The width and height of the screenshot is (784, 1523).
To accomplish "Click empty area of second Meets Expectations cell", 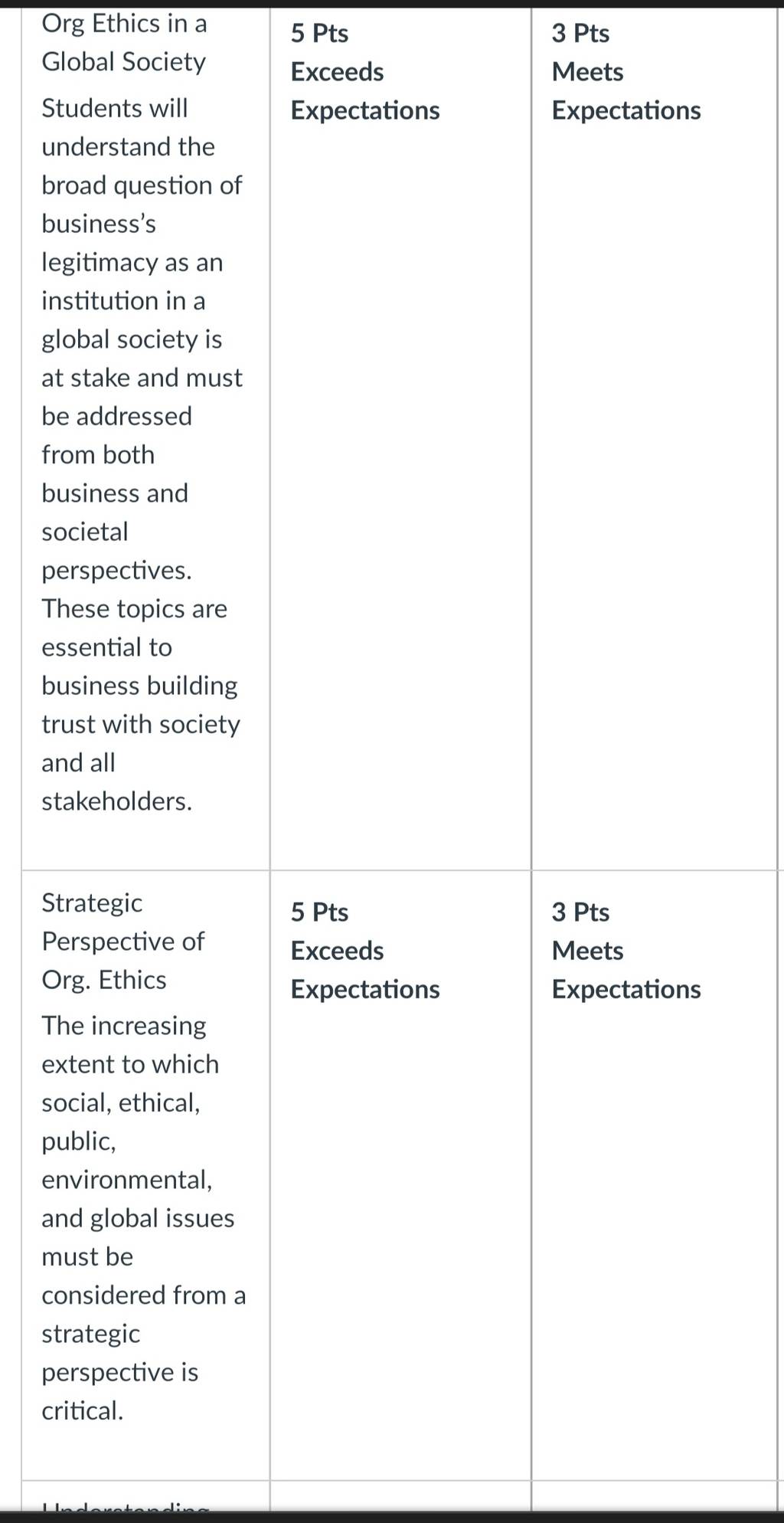I will (x=655, y=1241).
